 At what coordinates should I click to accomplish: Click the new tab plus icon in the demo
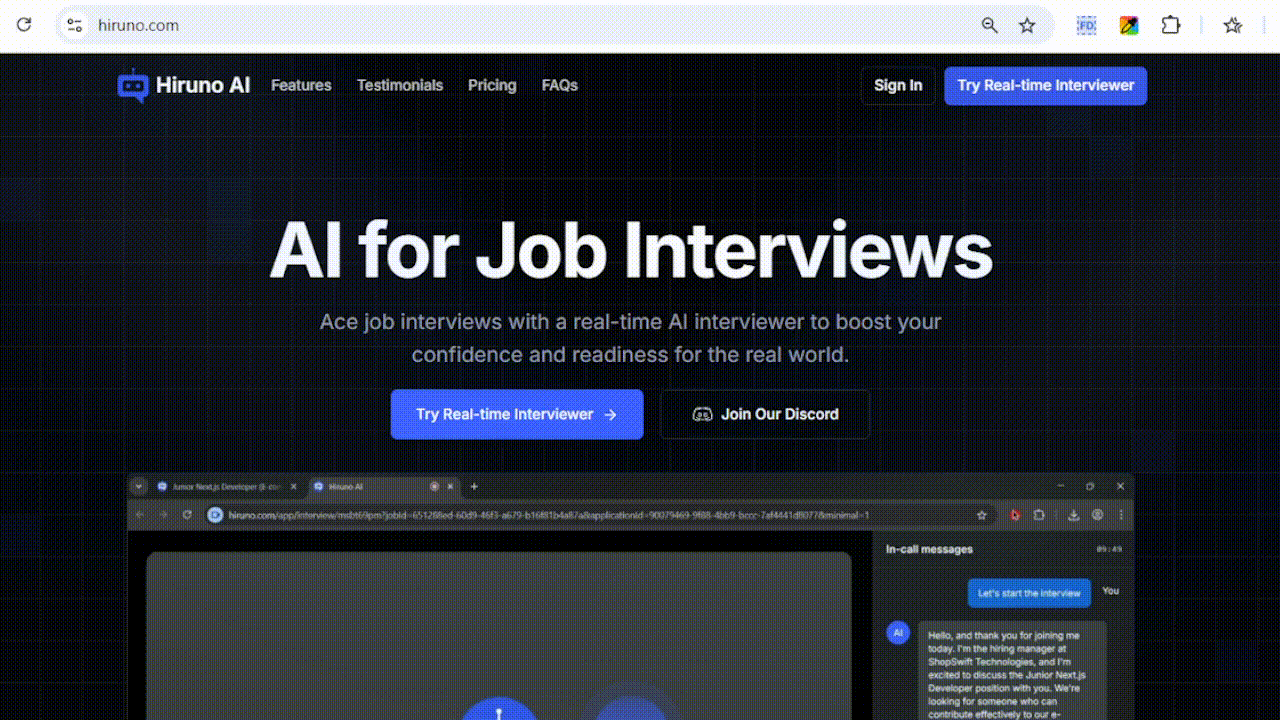coord(474,486)
